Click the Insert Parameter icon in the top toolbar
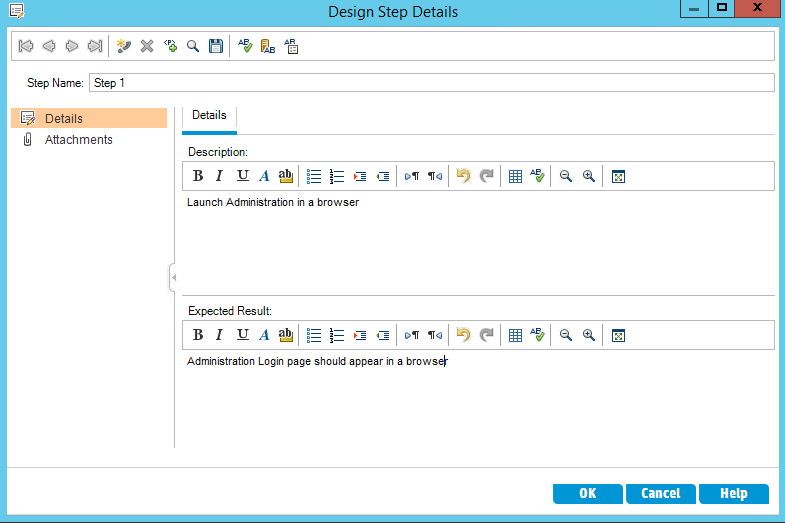Screen dimensions: 785x523 170,46
